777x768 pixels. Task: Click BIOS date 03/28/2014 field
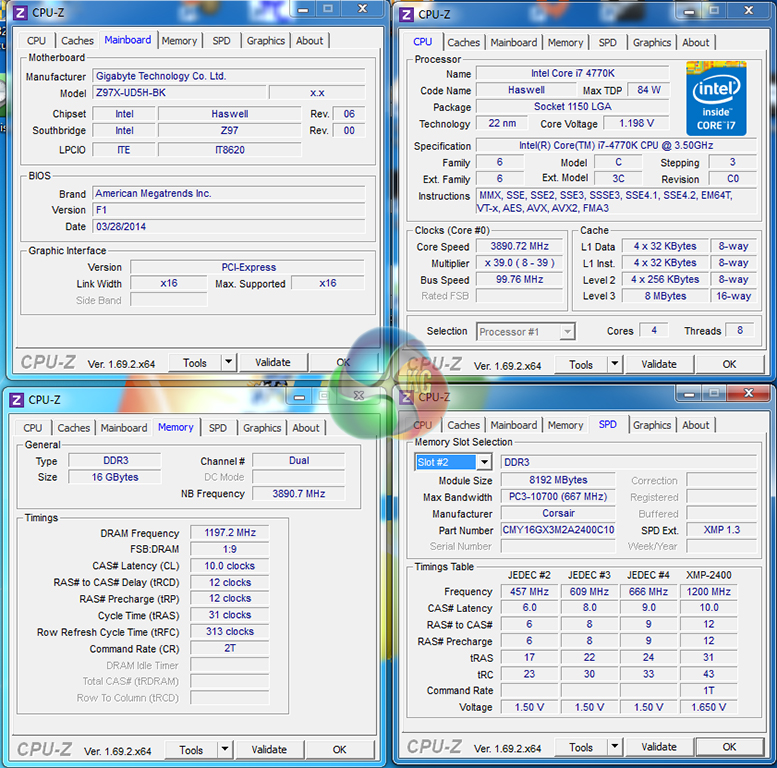[229, 226]
